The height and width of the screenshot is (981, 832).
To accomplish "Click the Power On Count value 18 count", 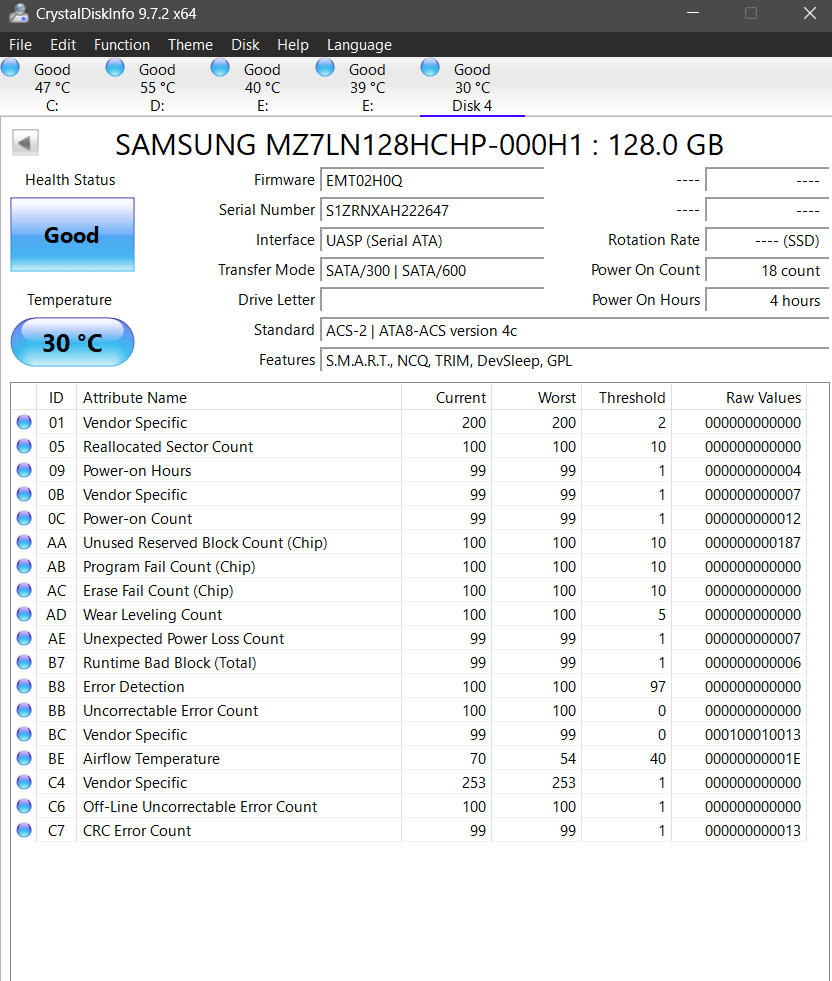I will (x=767, y=271).
